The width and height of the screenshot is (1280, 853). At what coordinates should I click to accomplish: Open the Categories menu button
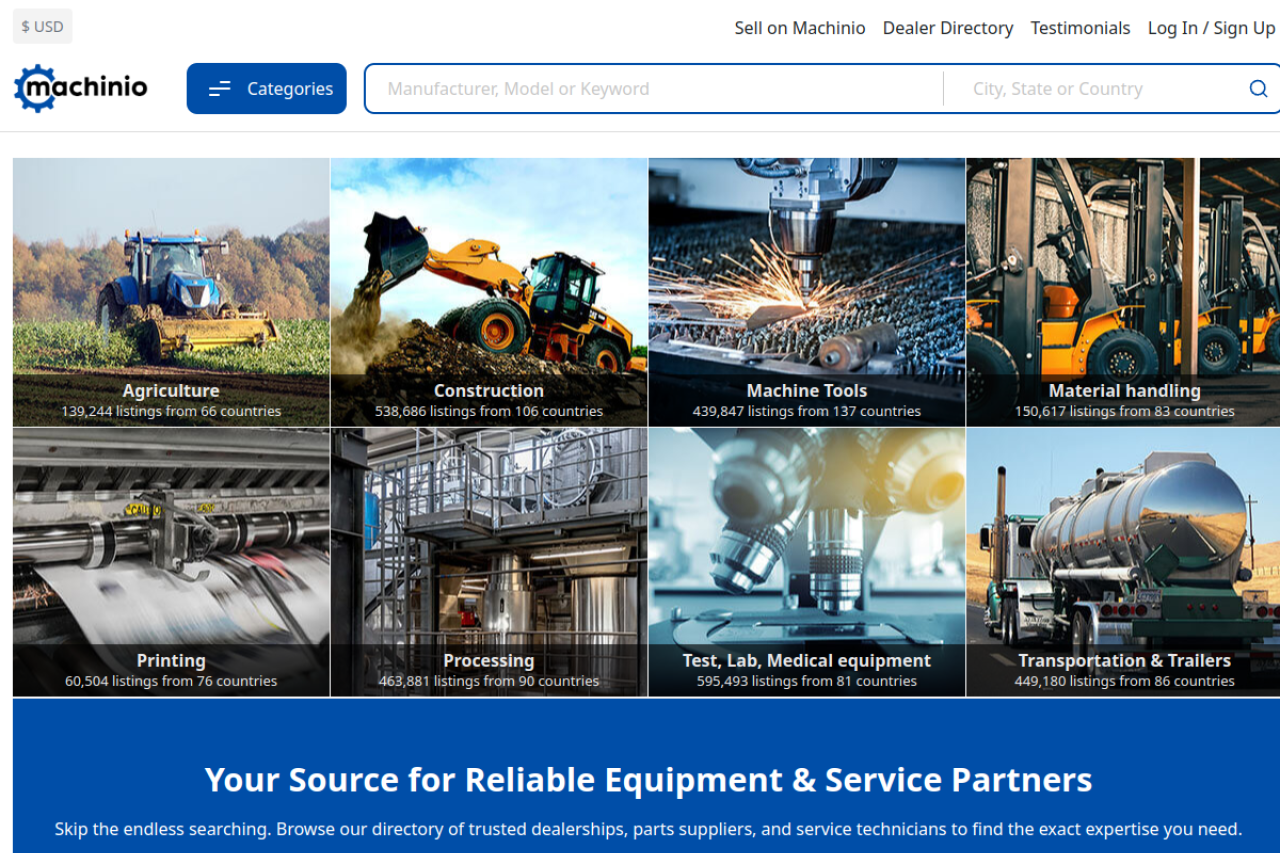click(267, 89)
